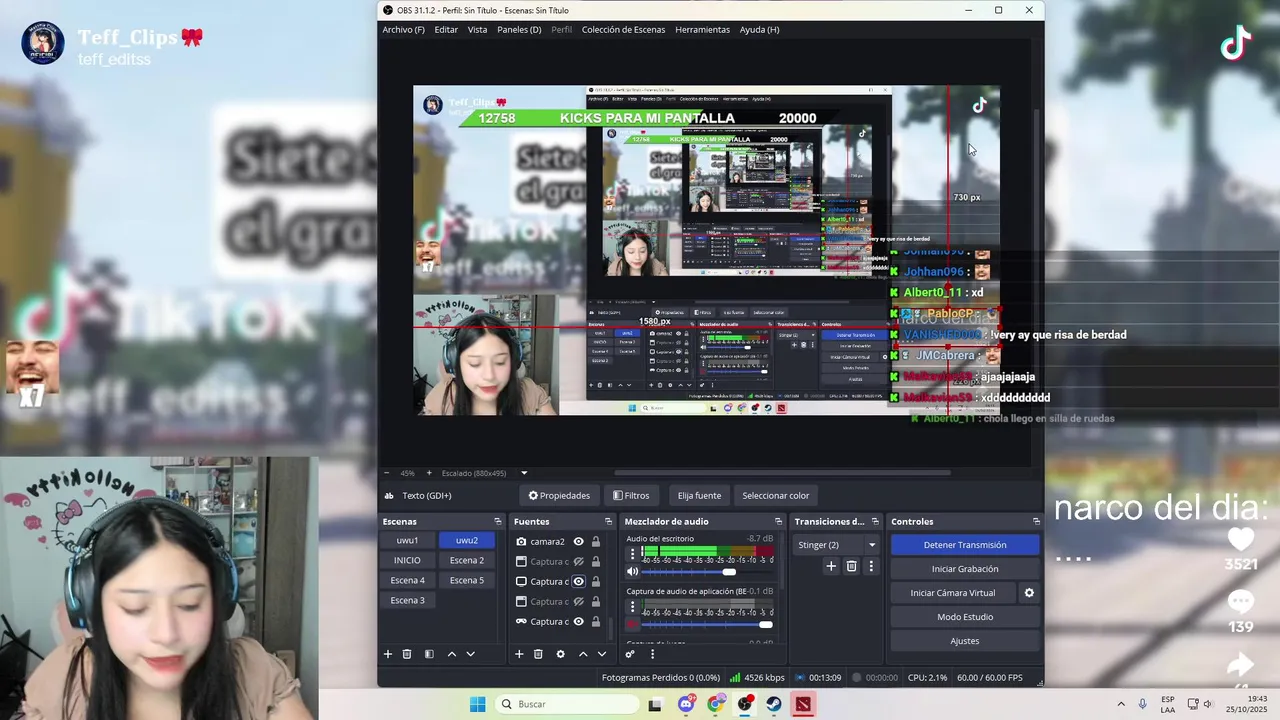This screenshot has height=720, width=1280.
Task: Open Discord from the Windows taskbar
Action: click(686, 704)
